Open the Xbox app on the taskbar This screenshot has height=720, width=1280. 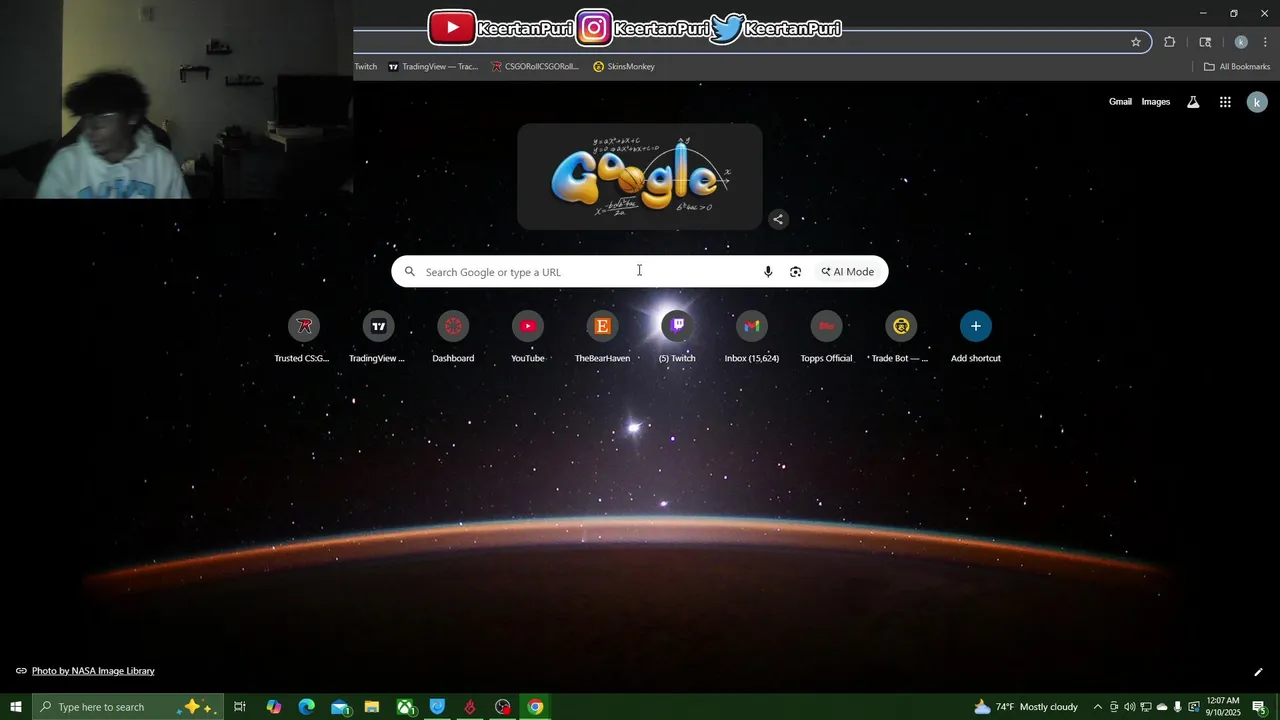pos(405,707)
